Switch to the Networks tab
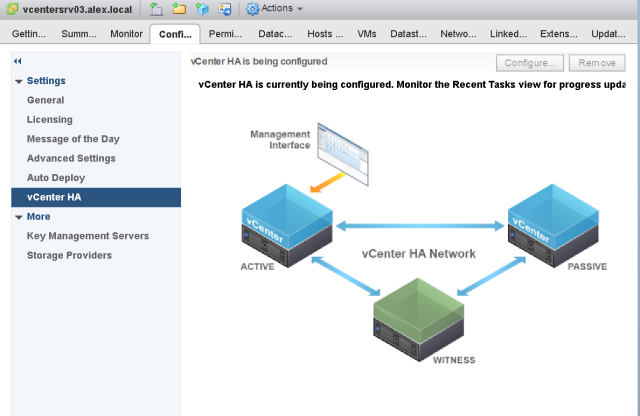 tap(458, 34)
